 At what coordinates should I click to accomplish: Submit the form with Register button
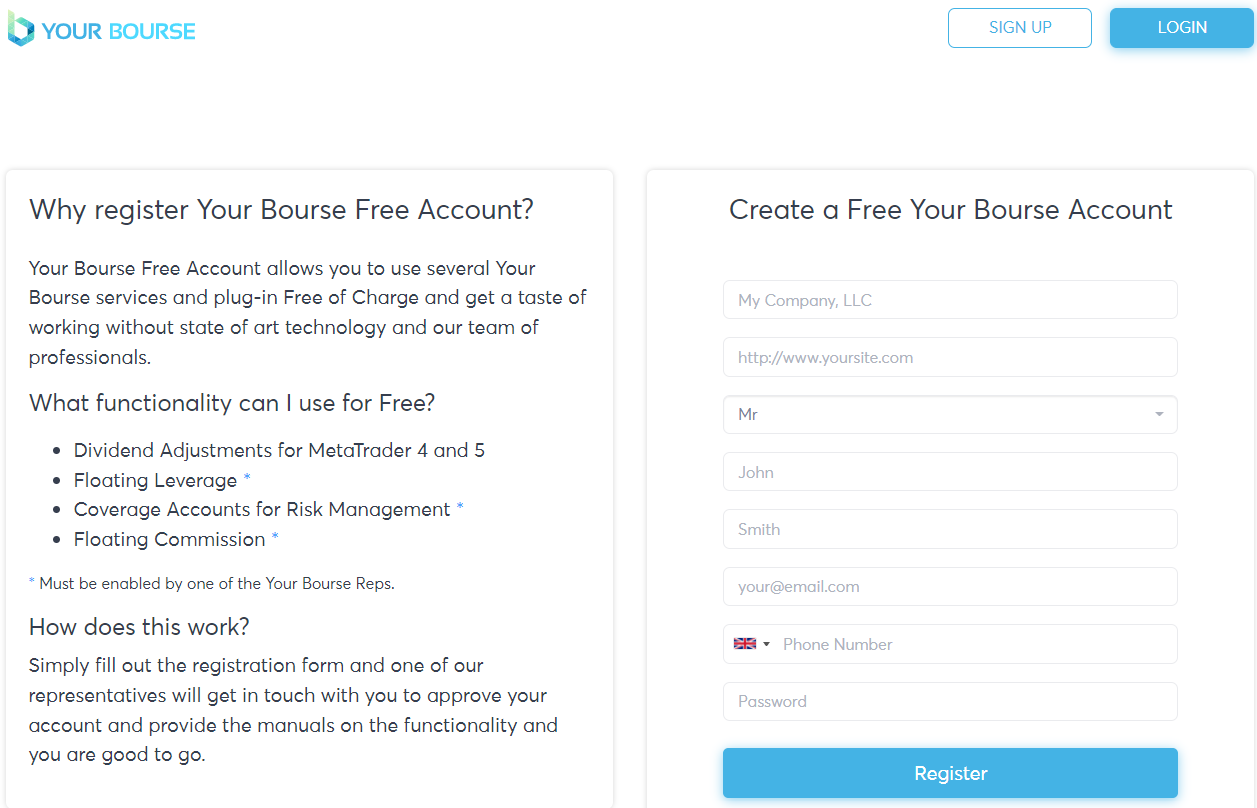[950, 773]
